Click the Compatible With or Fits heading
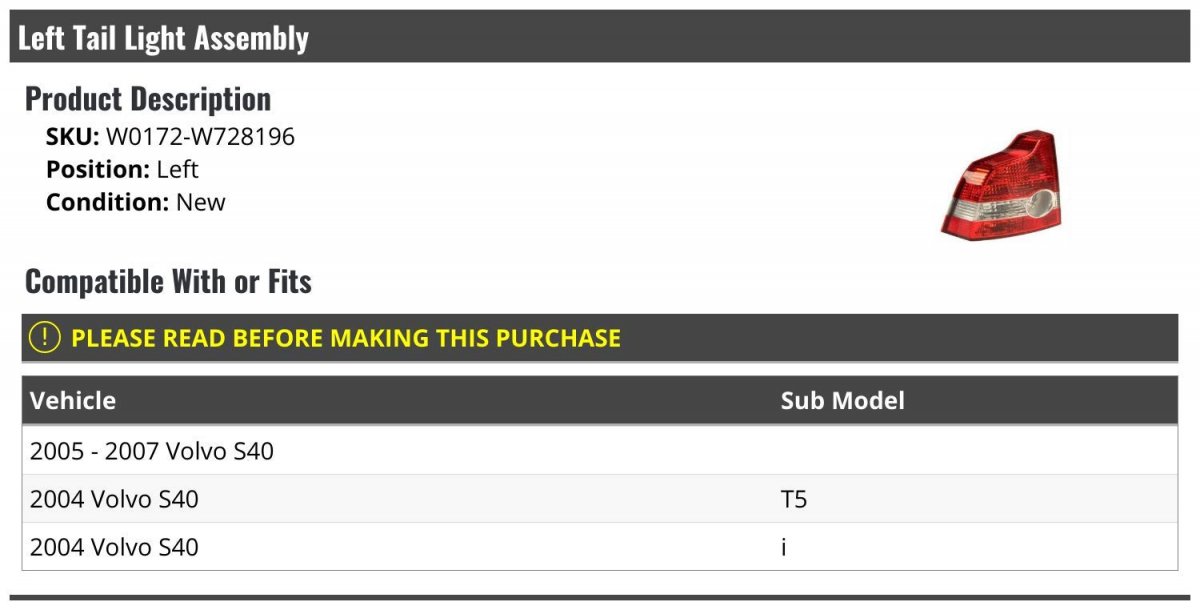1200x610 pixels. click(x=168, y=282)
